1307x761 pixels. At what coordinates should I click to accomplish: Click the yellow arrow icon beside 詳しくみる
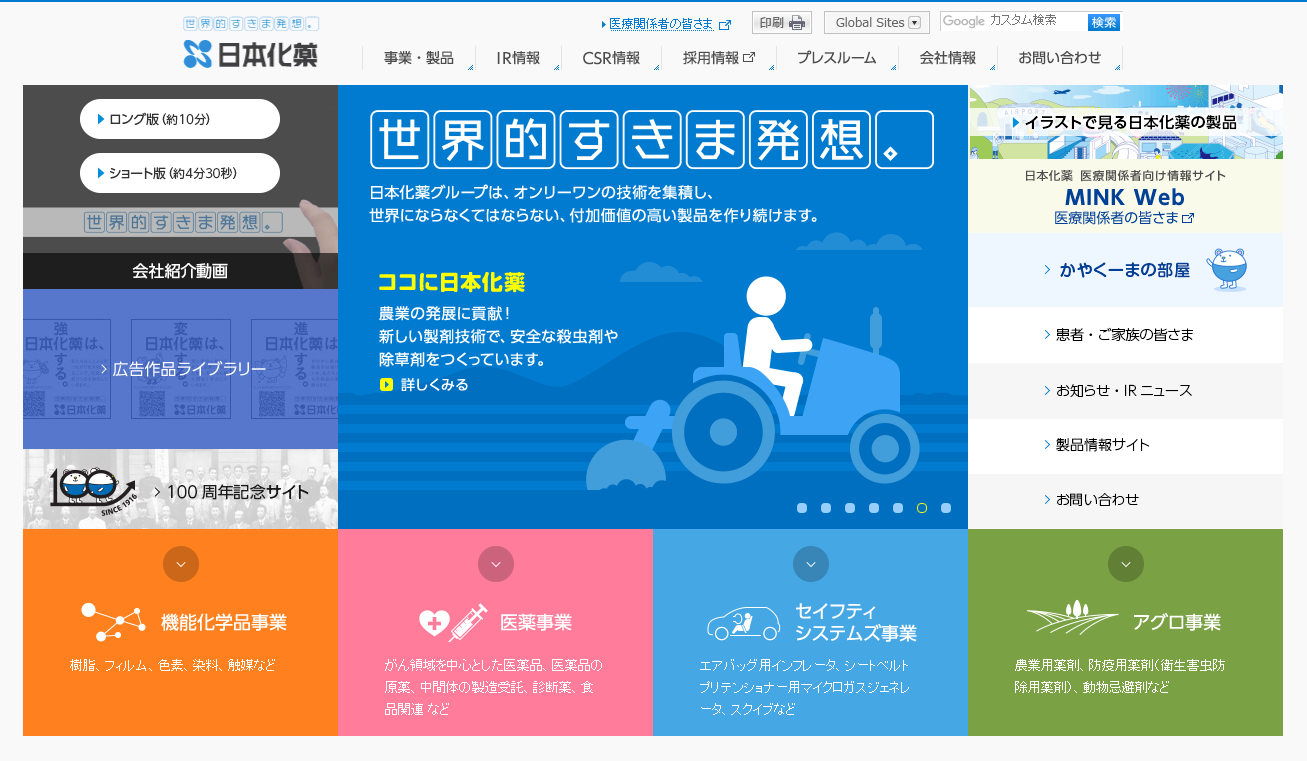(386, 385)
